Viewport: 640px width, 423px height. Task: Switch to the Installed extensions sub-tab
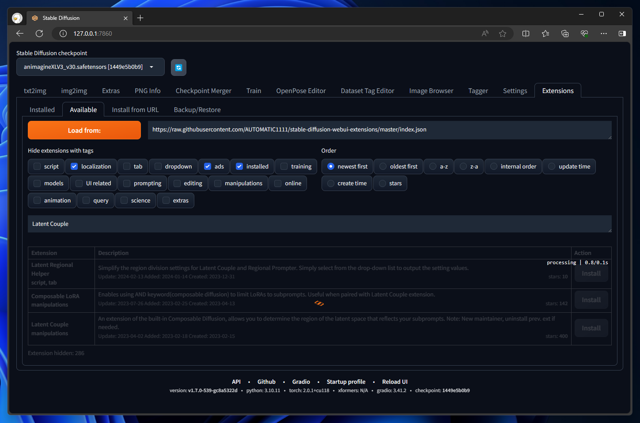[x=42, y=110]
